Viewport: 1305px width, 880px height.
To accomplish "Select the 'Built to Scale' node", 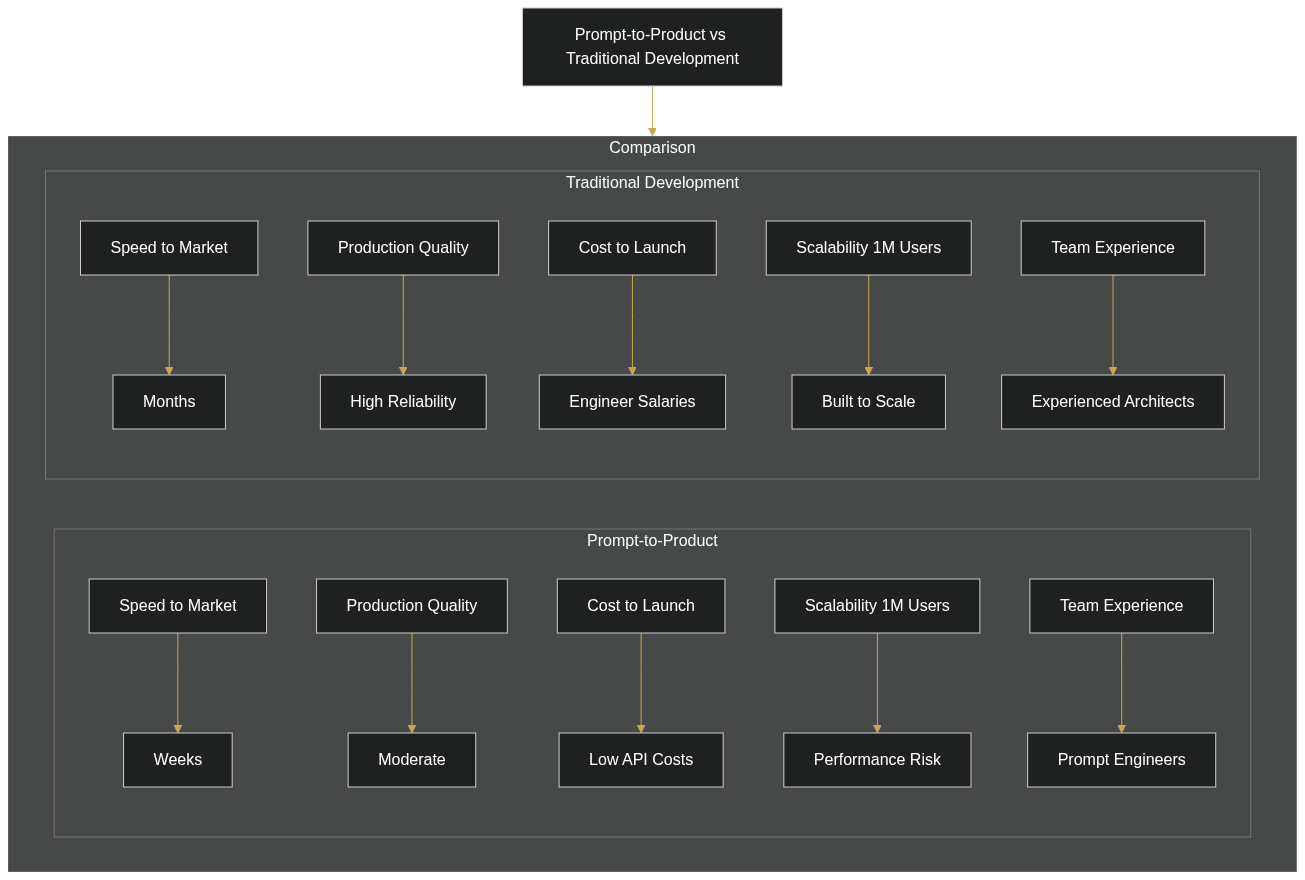I will [x=868, y=402].
